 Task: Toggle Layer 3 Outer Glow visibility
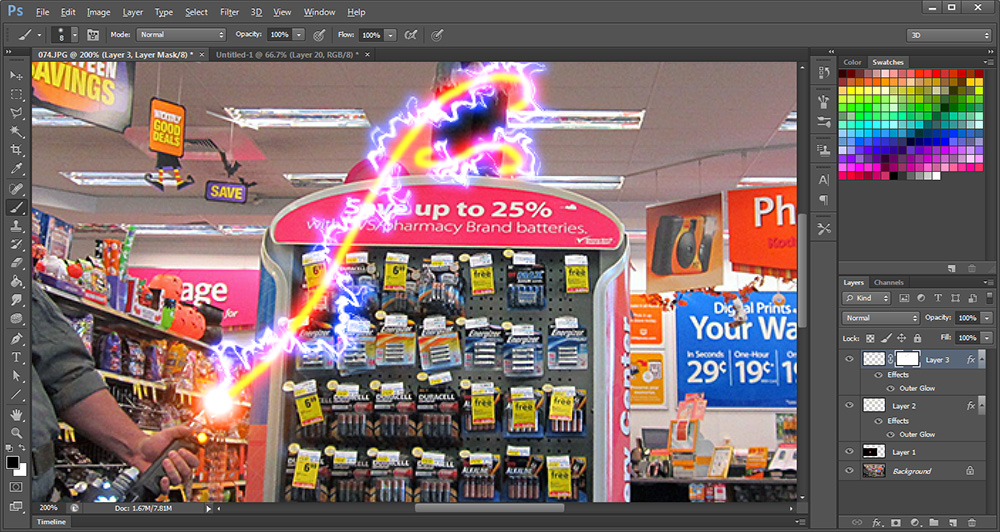tap(890, 388)
